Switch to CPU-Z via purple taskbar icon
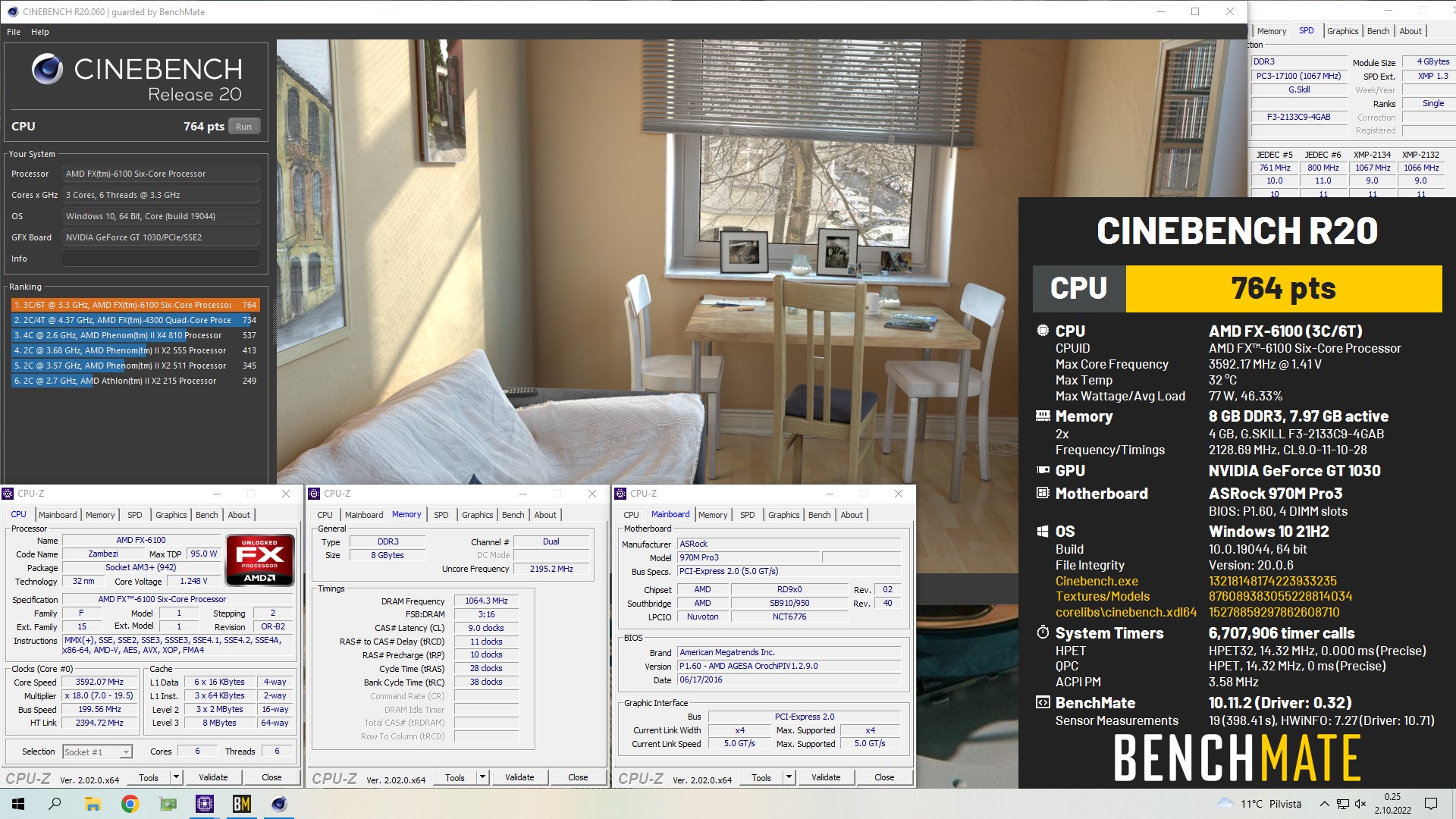 tap(205, 804)
